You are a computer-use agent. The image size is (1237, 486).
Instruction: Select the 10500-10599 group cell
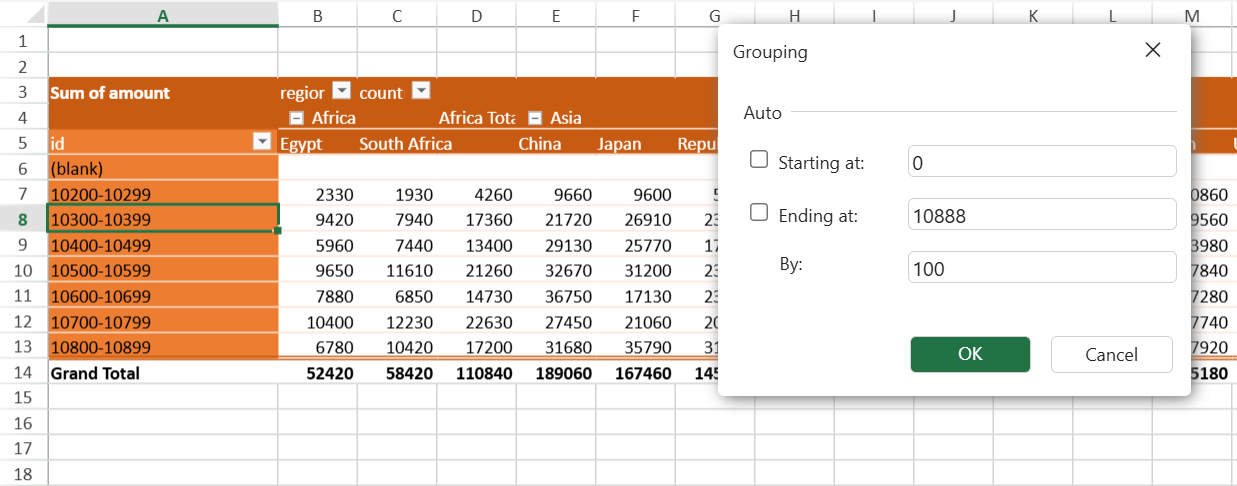[x=163, y=270]
